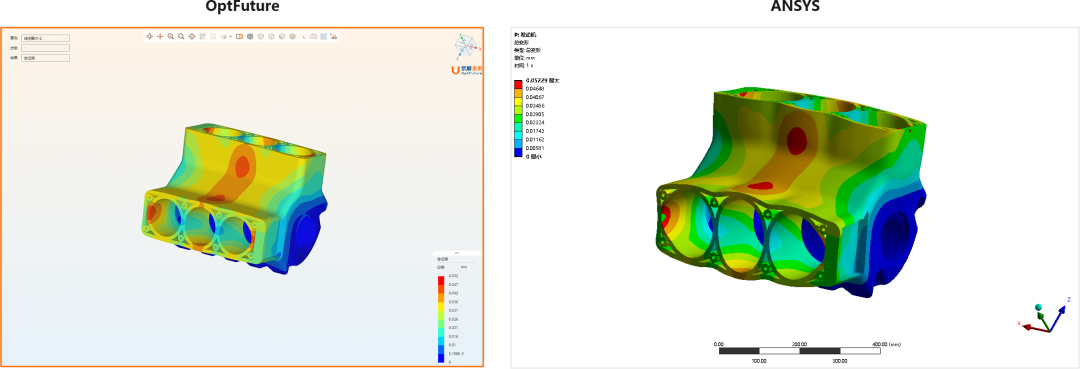This screenshot has height=369, width=1080.
Task: Expand the view cube dropdown arrow
Action: (x=231, y=36)
